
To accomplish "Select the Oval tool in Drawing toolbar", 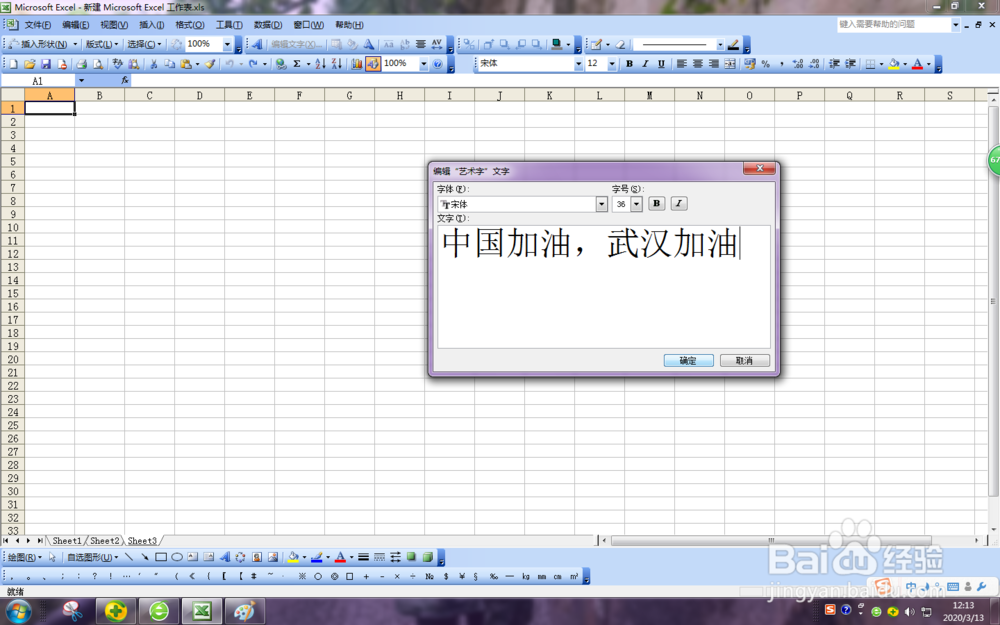I will pyautogui.click(x=177, y=557).
